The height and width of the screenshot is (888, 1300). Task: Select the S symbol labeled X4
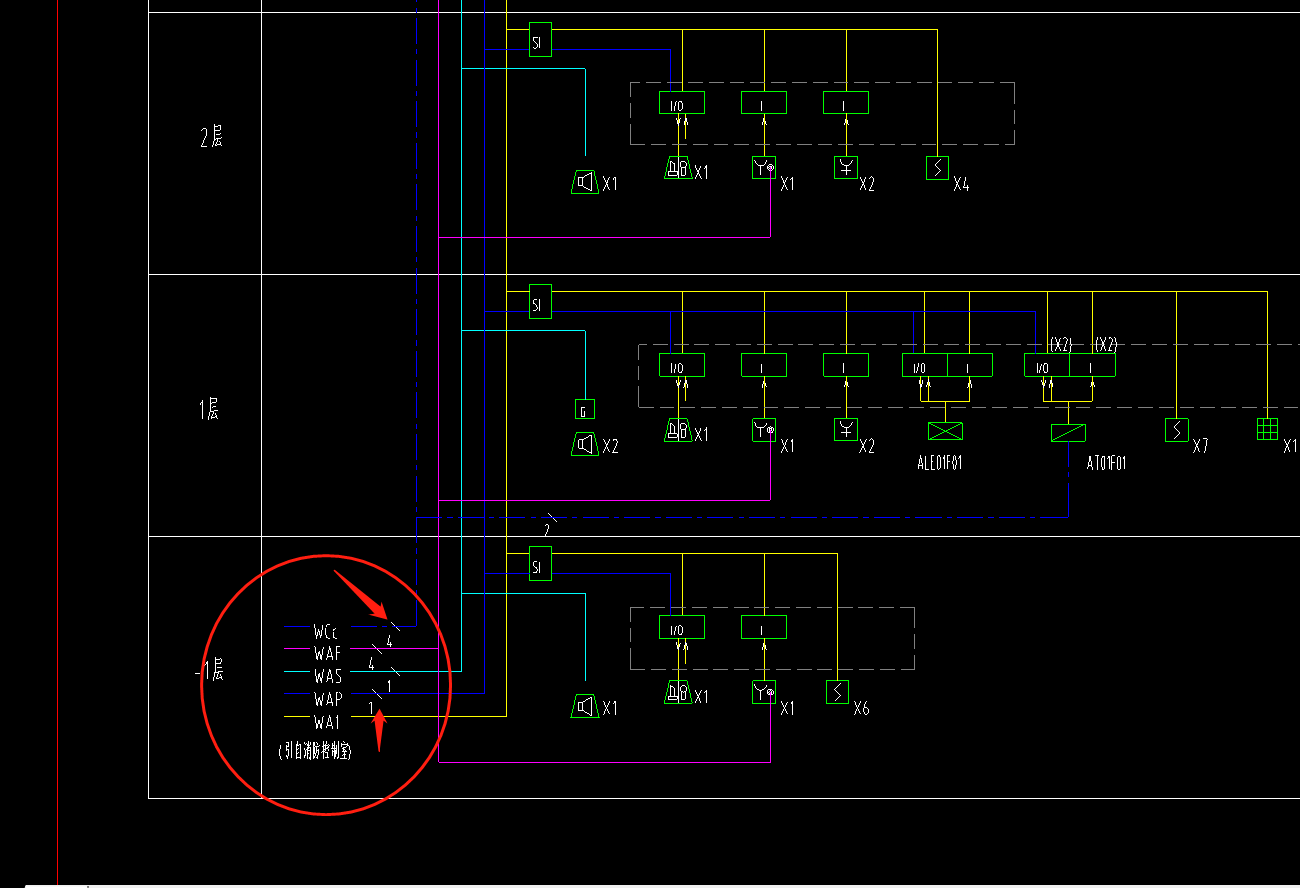[x=937, y=168]
